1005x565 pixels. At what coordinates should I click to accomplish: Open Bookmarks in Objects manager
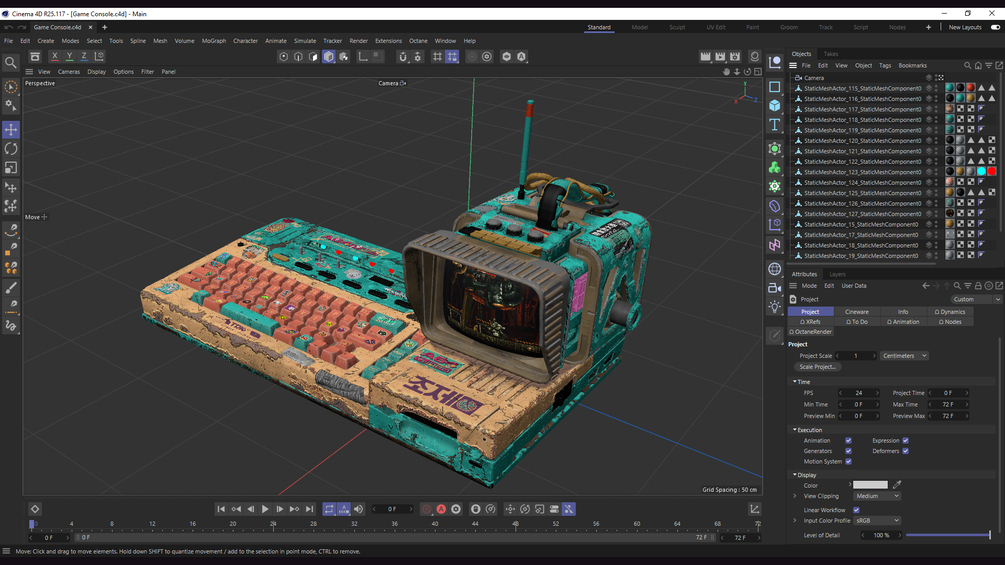913,65
